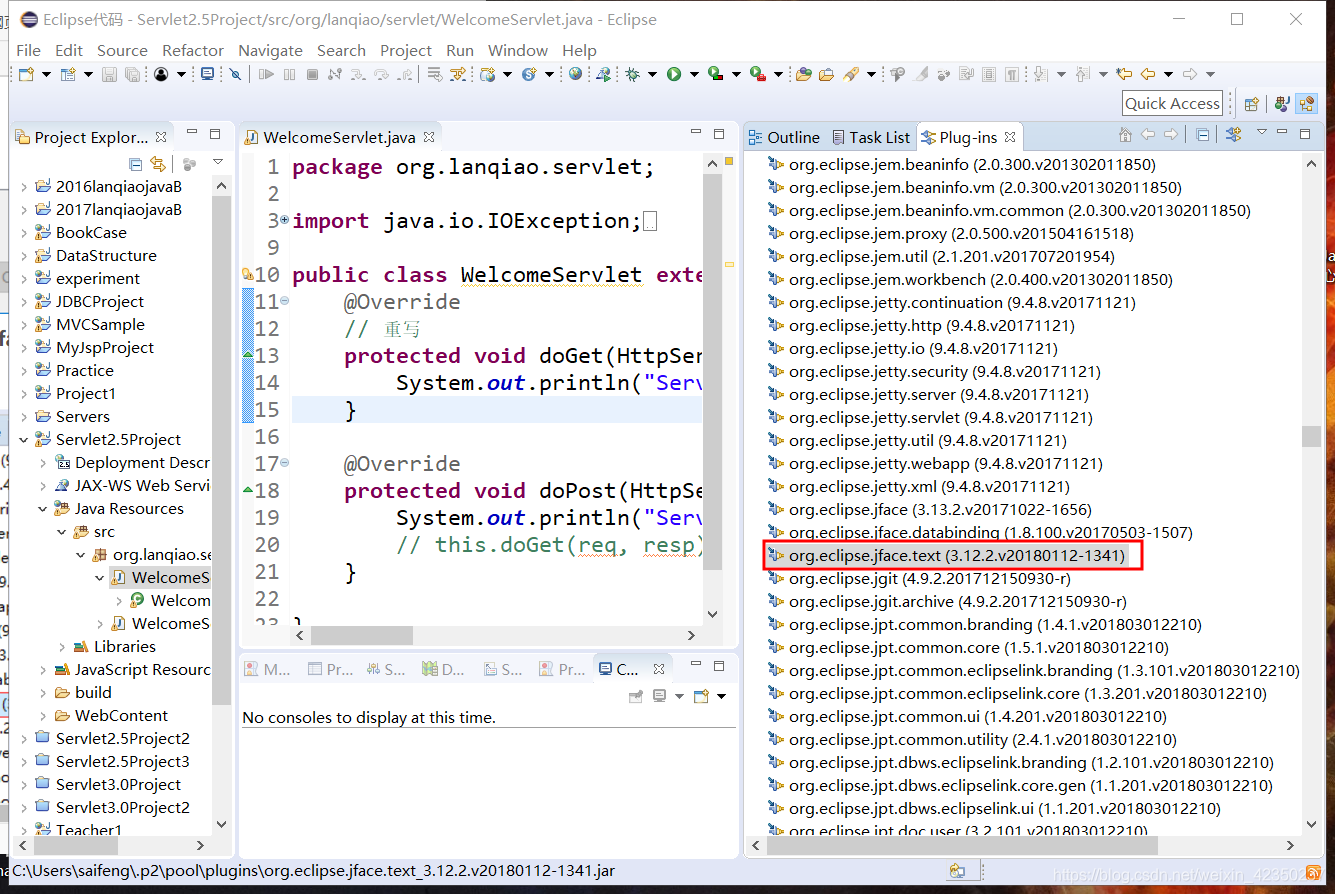Toggle Show Whitespace Characters pilcrow icon
The height and width of the screenshot is (894, 1335).
coord(1011,74)
